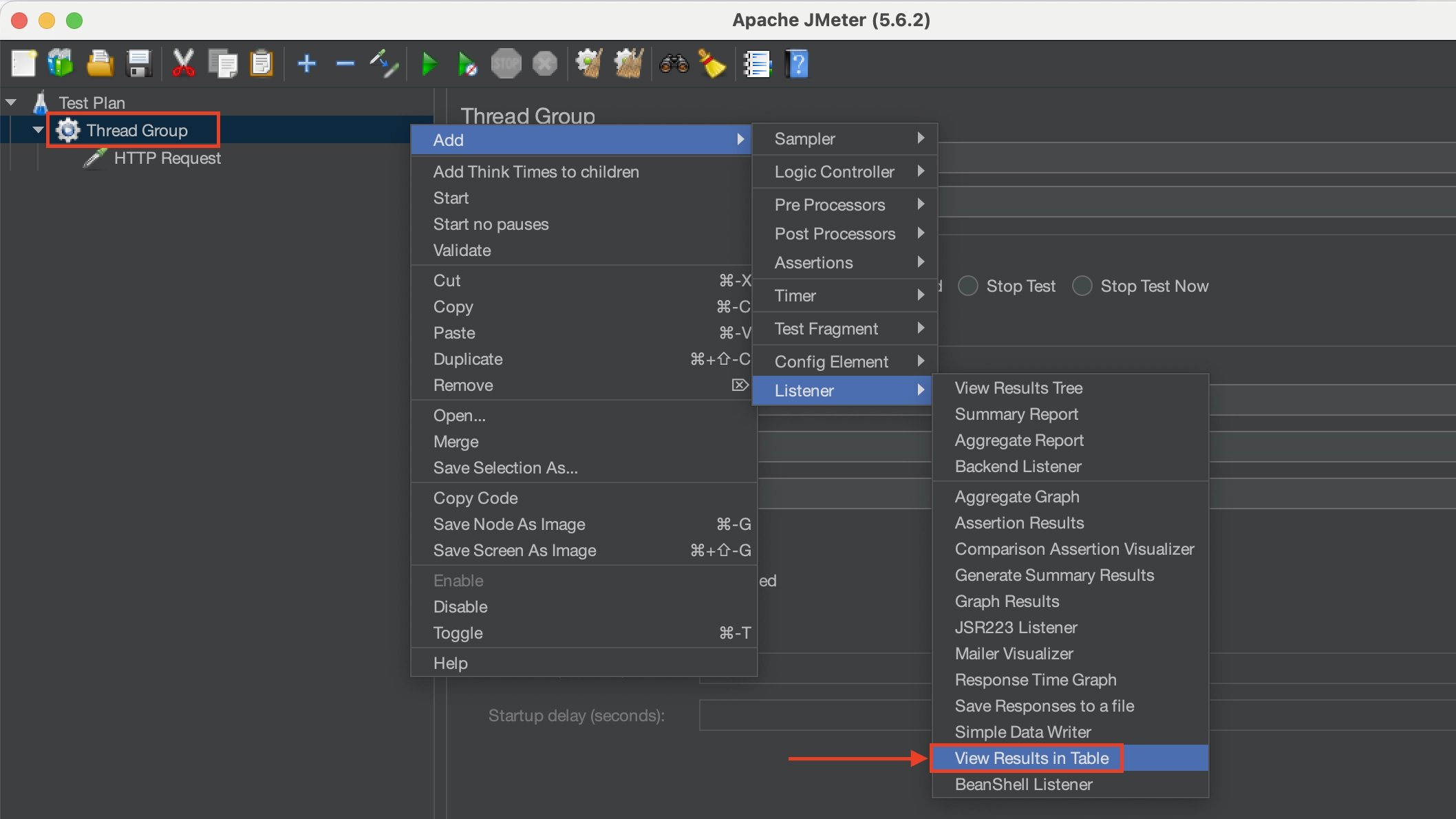Click the broom Reset Search icon
This screenshot has height=819, width=1456.
pyautogui.click(x=712, y=65)
